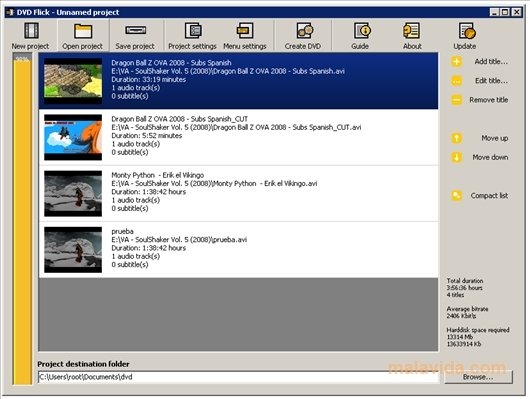
Task: Click the Move down arrow icon
Action: pos(456,157)
